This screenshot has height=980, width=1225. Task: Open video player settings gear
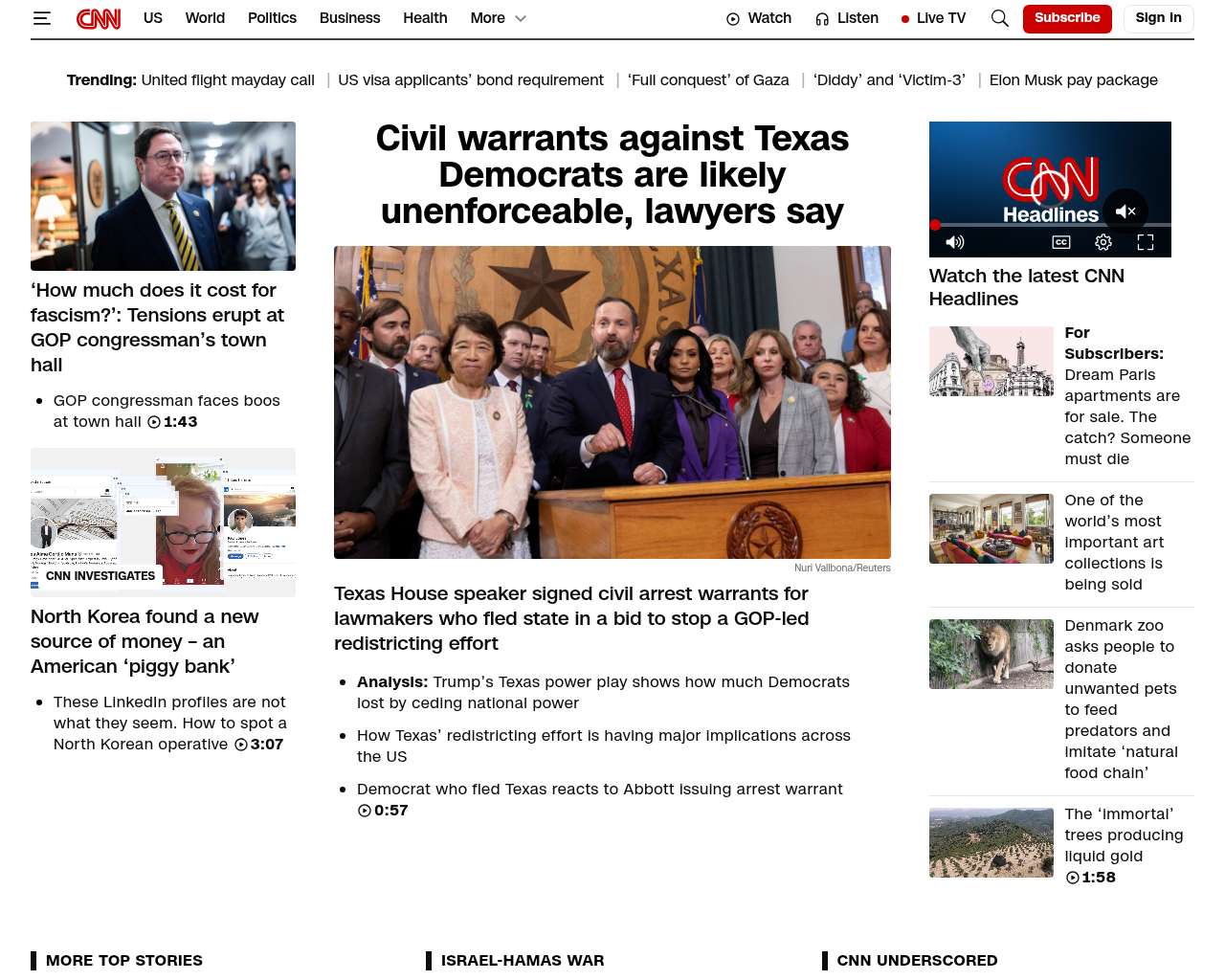pos(1103,242)
